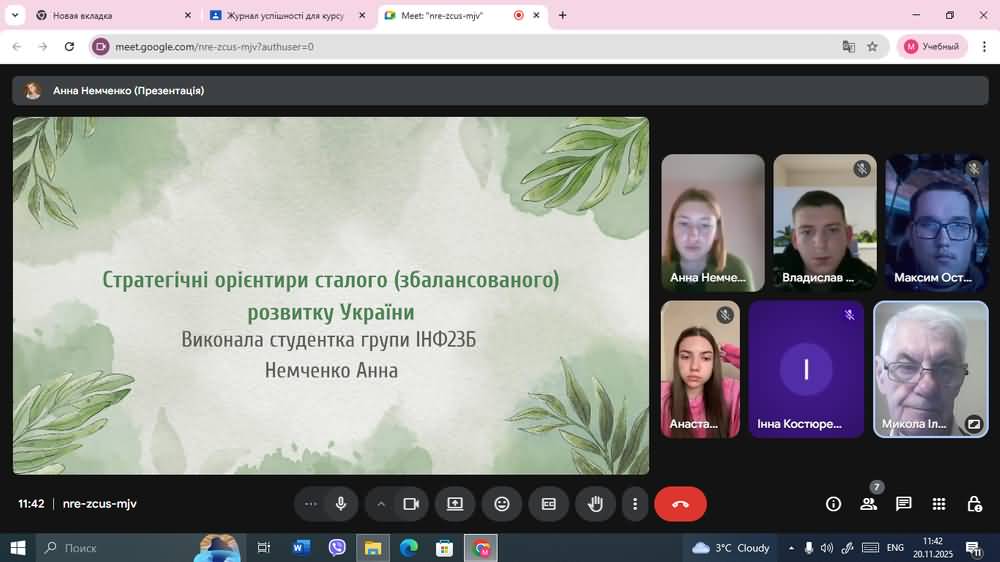Toggle the camera on or off
Image resolution: width=1000 pixels, height=562 pixels.
411,504
